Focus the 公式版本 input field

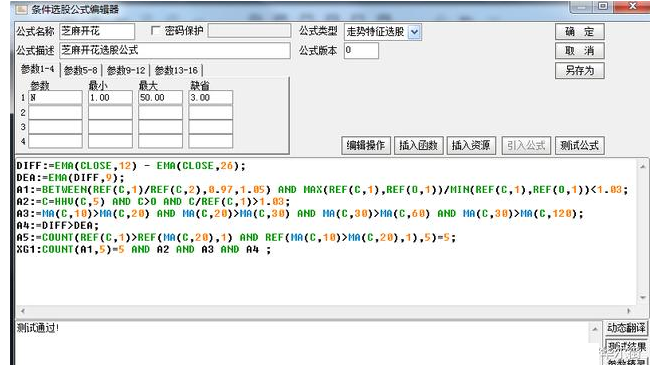click(361, 50)
